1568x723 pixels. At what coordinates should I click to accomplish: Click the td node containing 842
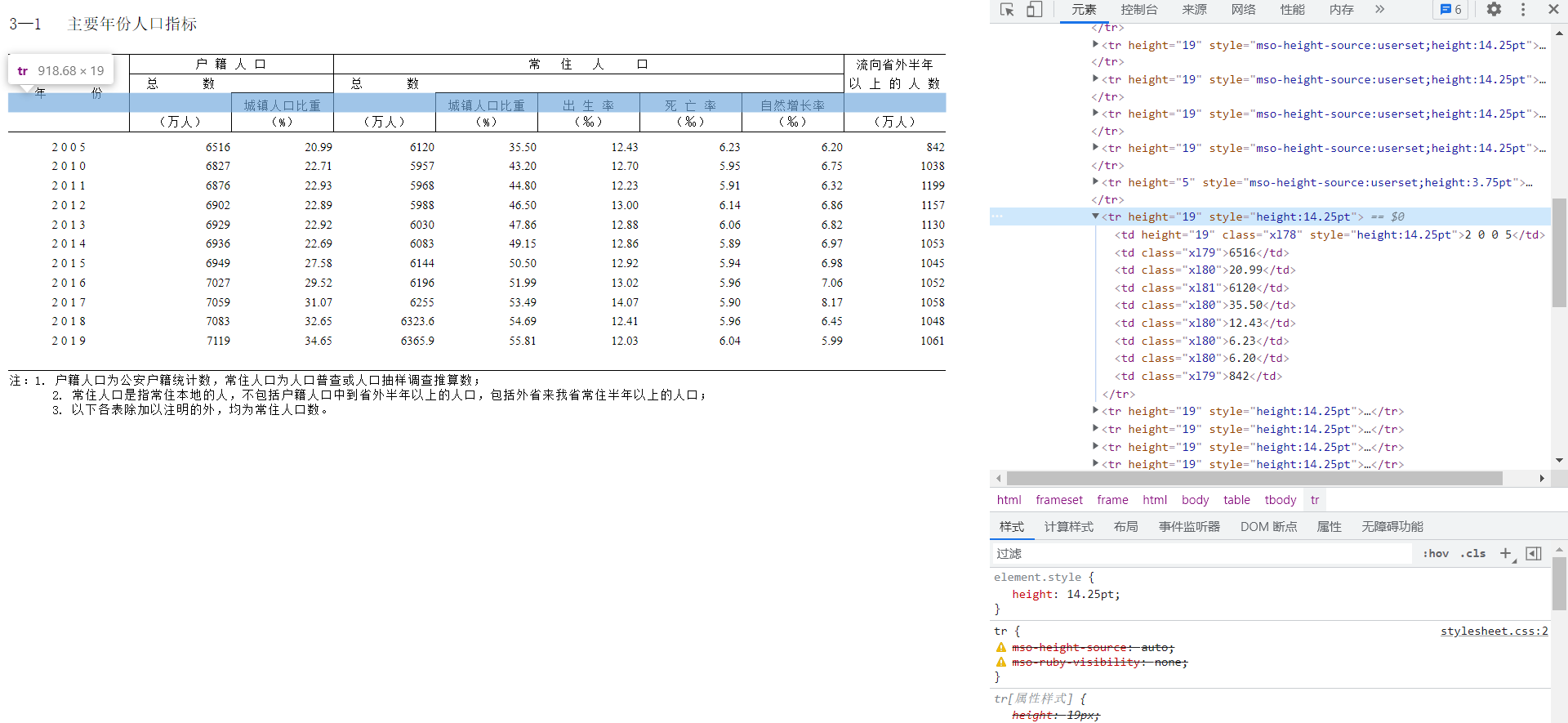coord(1198,377)
